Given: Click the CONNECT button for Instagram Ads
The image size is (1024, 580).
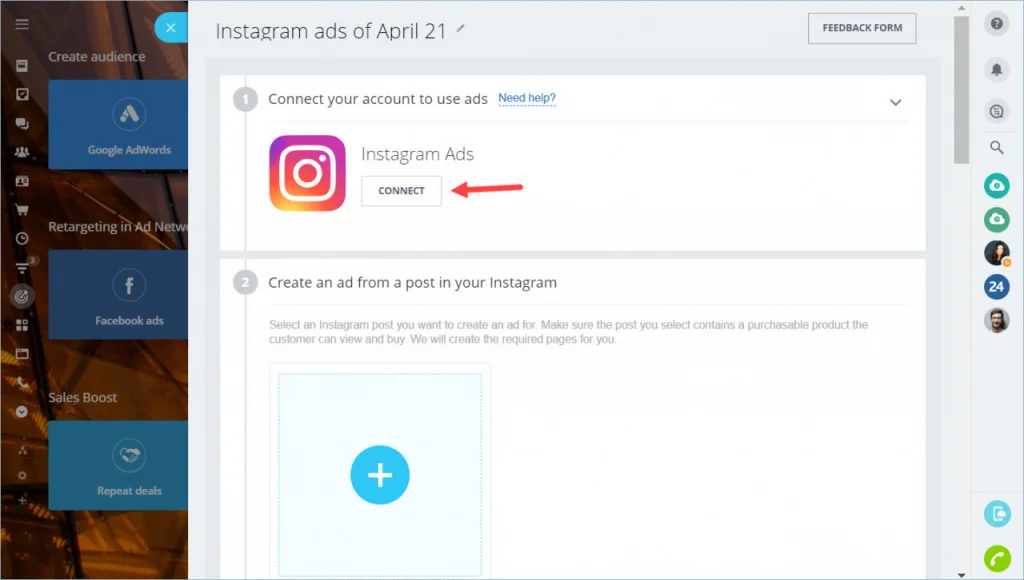Looking at the screenshot, I should tap(401, 191).
